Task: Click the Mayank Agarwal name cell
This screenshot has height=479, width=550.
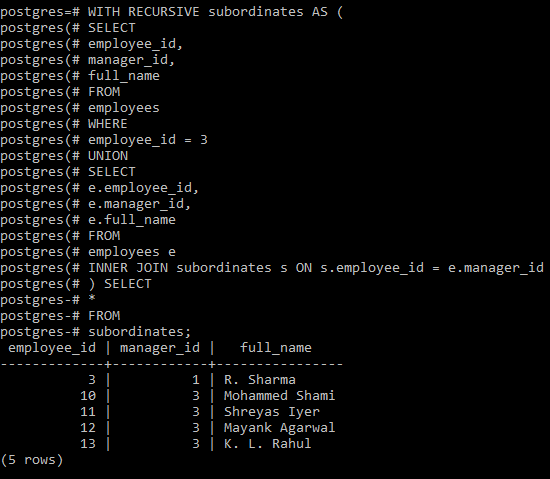Action: tap(280, 428)
